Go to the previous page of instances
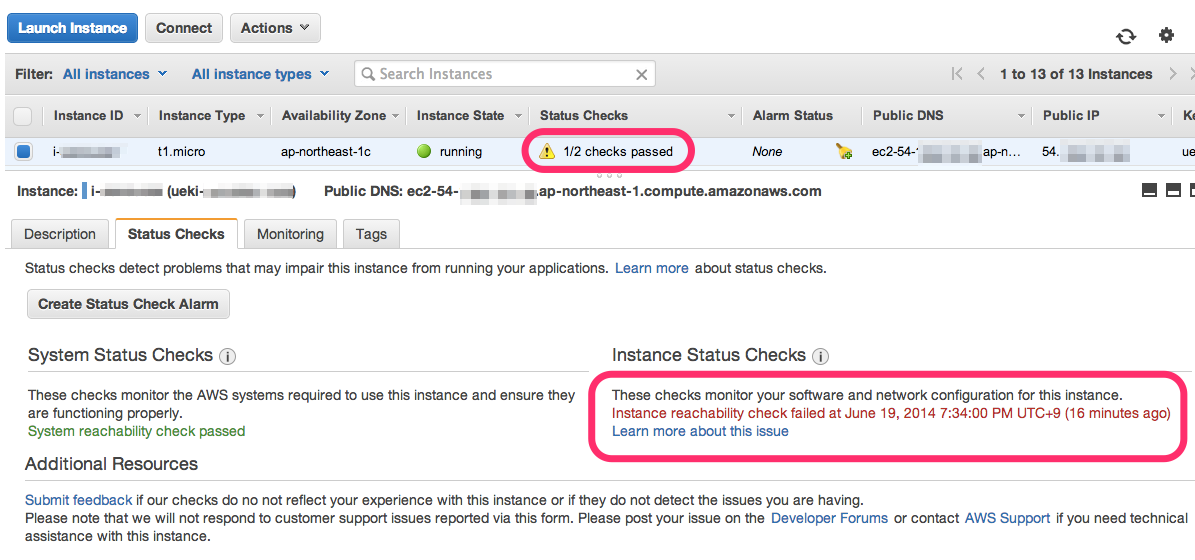This screenshot has height=560, width=1195. [x=981, y=74]
